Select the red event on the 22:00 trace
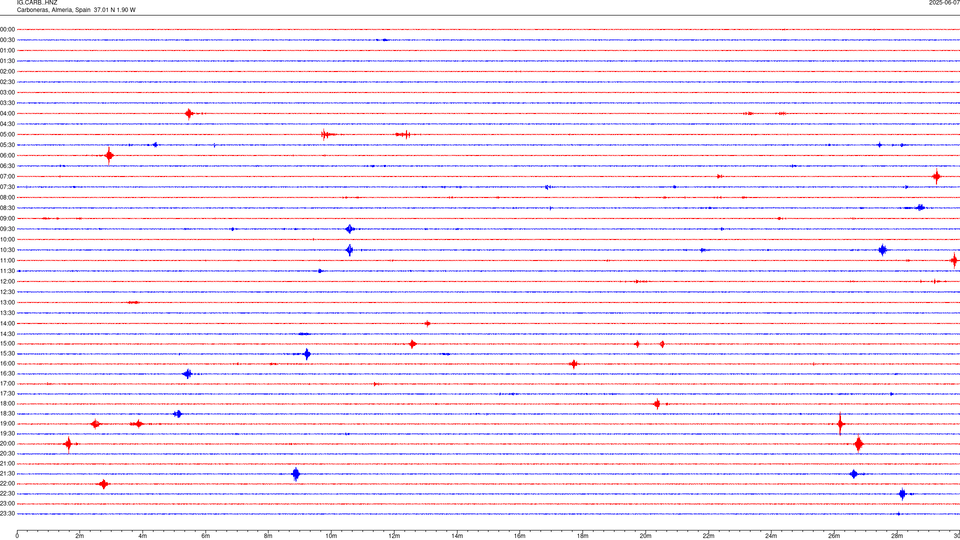The height and width of the screenshot is (540, 960). tap(103, 484)
